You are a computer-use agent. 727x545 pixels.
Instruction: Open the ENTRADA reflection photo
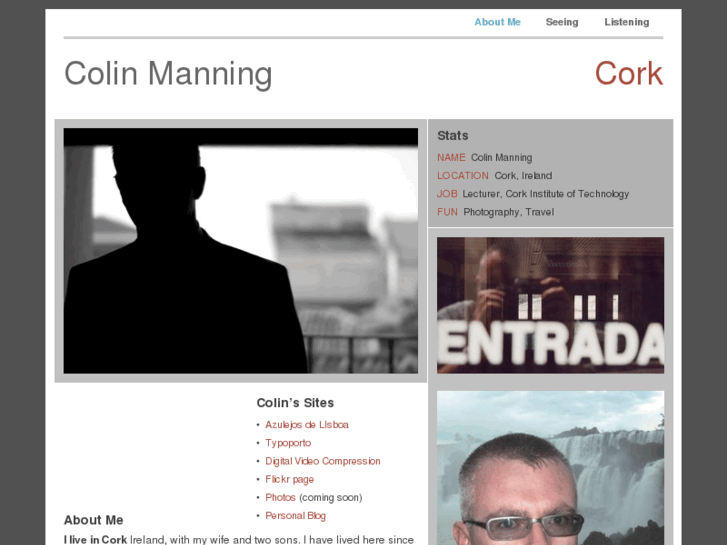[x=550, y=305]
